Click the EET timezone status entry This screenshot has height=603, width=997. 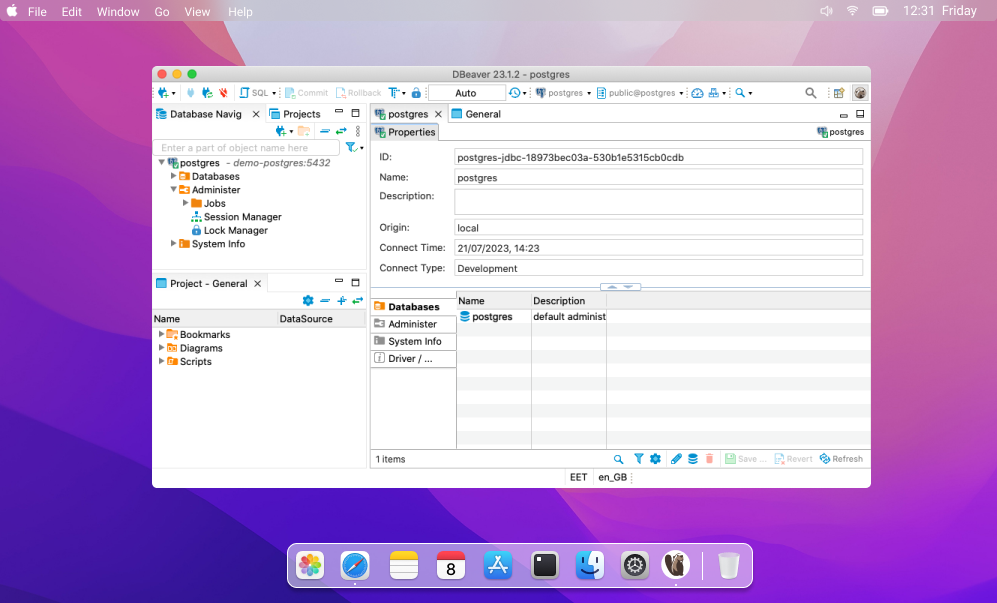point(579,477)
